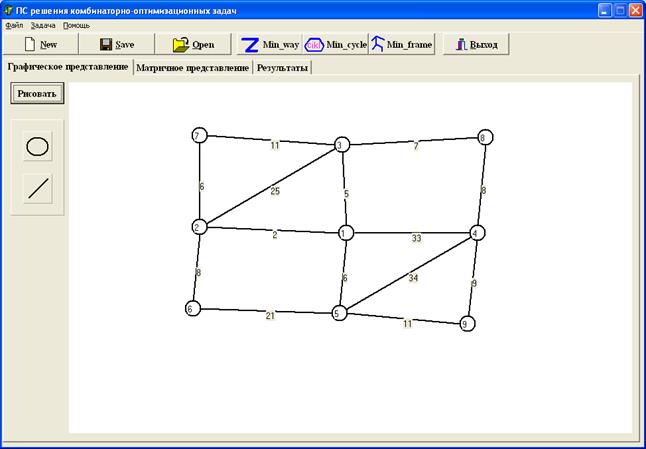This screenshot has height=449, width=646.
Task: Select the line edge drawing tool
Action: coord(38,189)
